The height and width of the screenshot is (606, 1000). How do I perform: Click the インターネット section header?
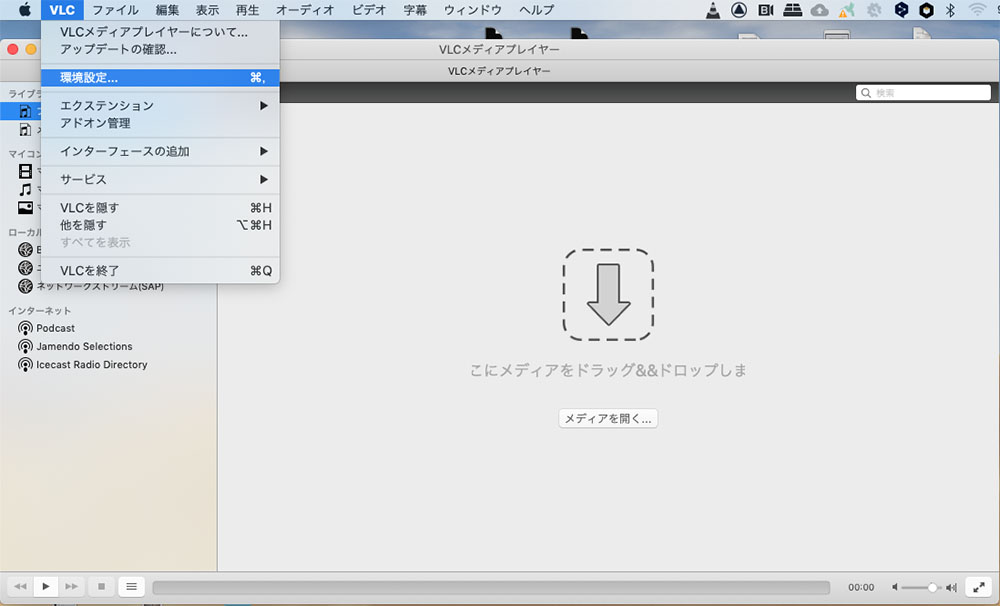40,311
